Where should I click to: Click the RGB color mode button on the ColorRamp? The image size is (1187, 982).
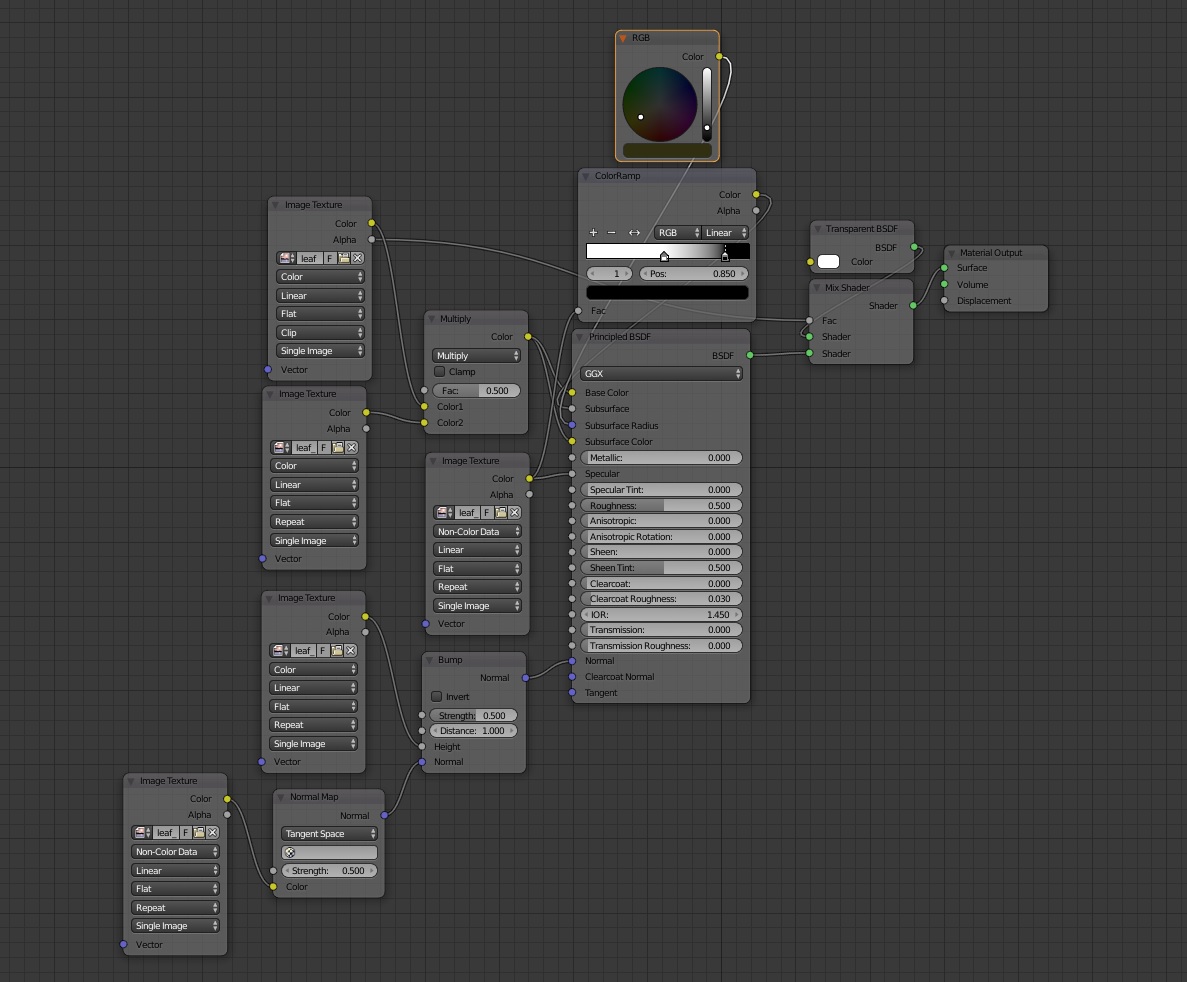(676, 232)
